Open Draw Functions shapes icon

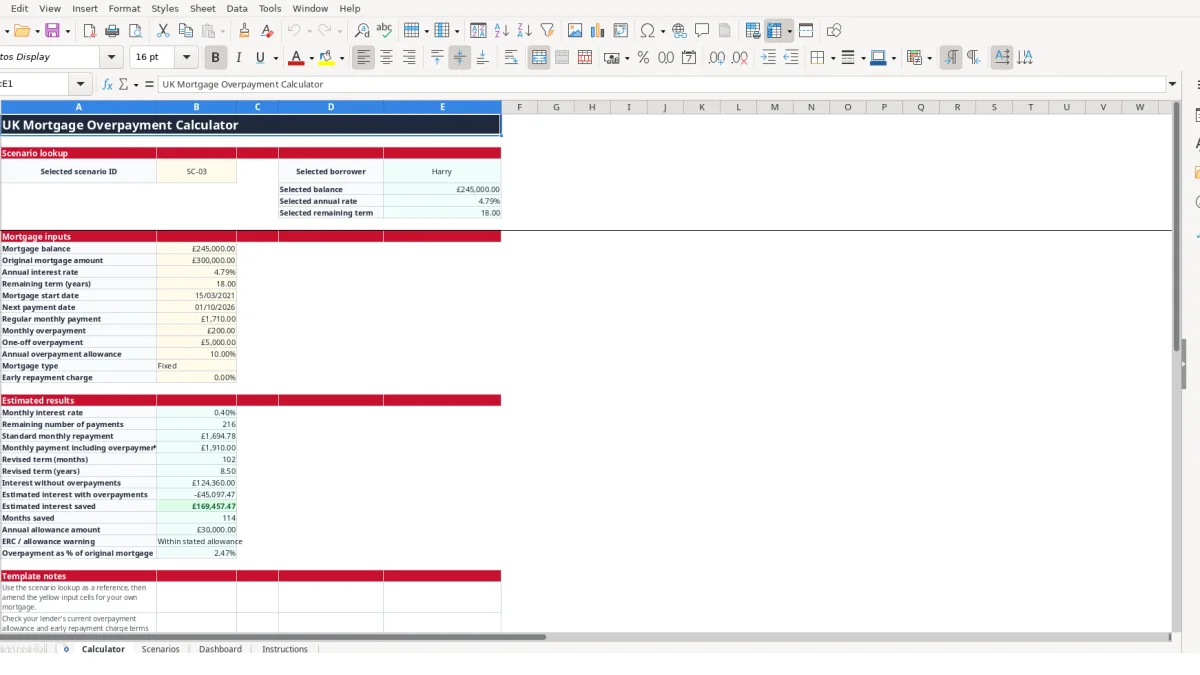[x=834, y=31]
